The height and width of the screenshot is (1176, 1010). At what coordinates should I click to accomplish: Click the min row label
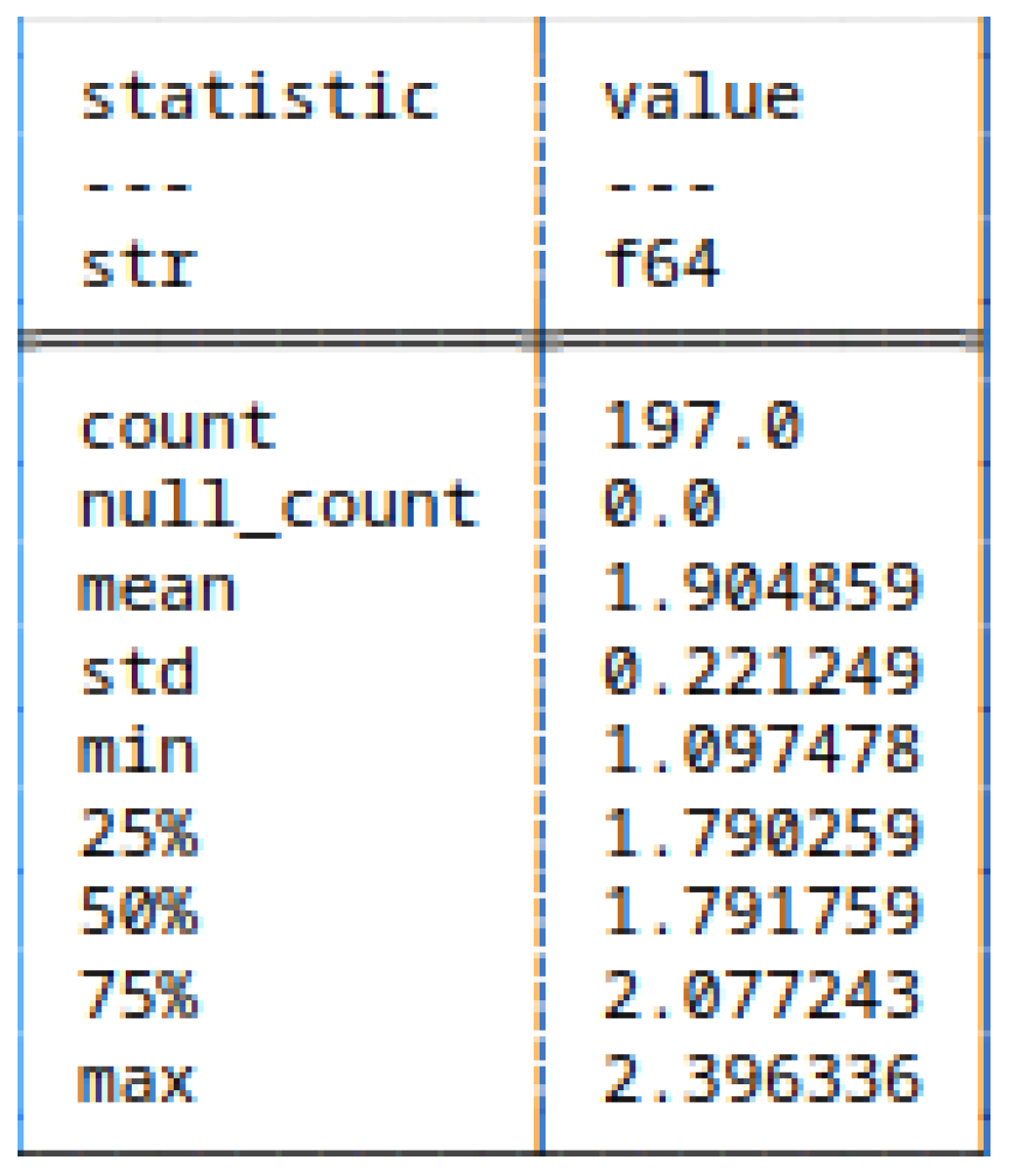click(138, 752)
